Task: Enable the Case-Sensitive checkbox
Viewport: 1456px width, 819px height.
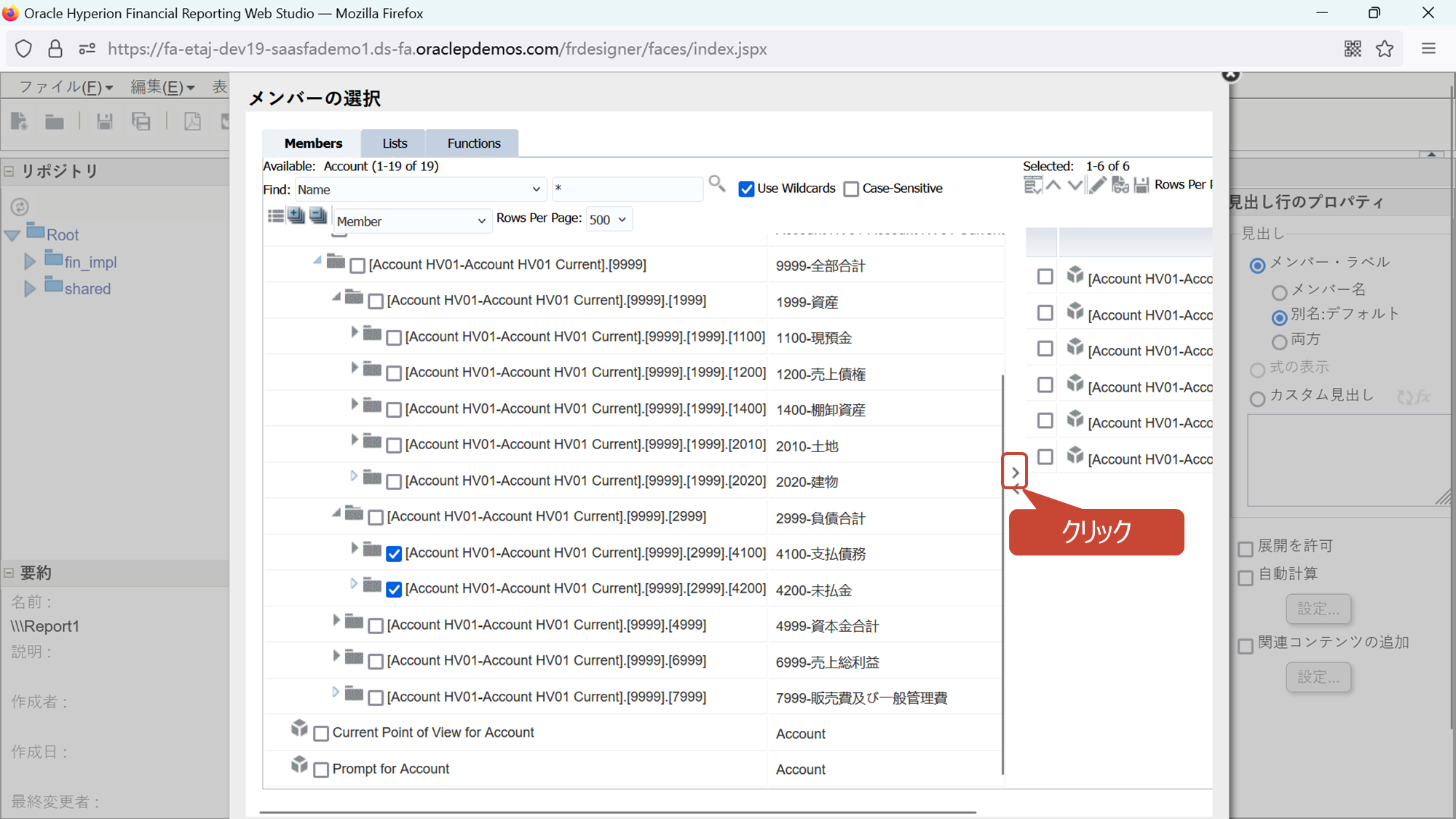Action: 851,189
